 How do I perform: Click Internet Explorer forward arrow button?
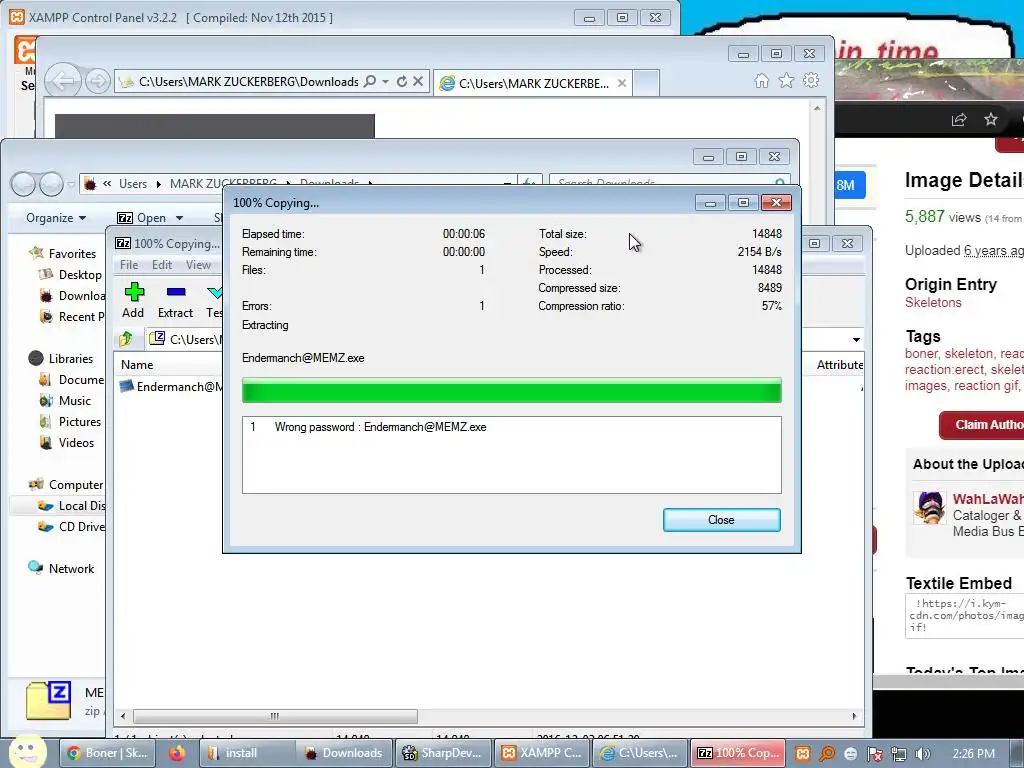click(x=97, y=82)
